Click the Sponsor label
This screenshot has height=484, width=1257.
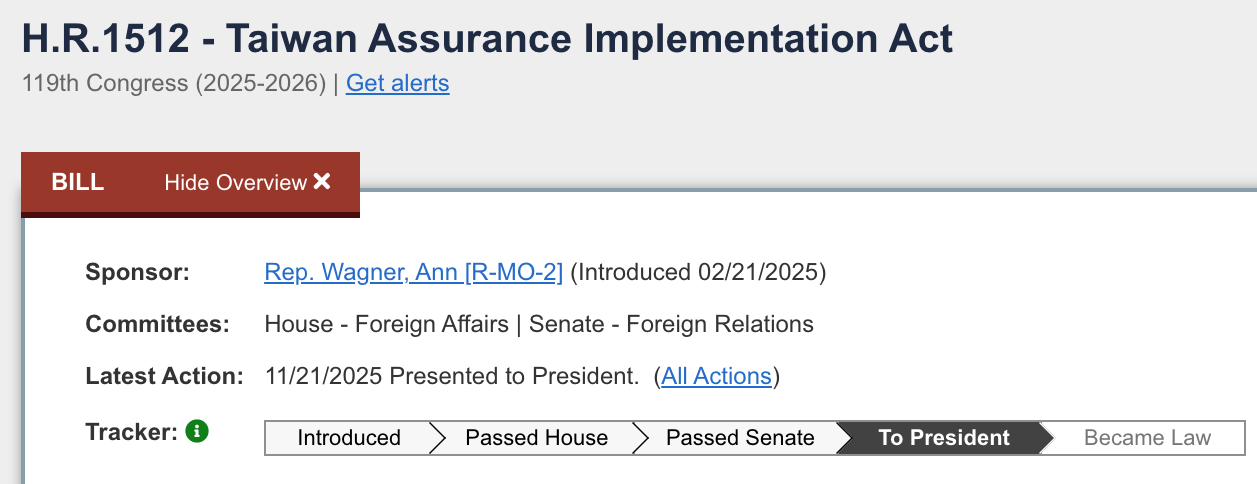point(137,272)
